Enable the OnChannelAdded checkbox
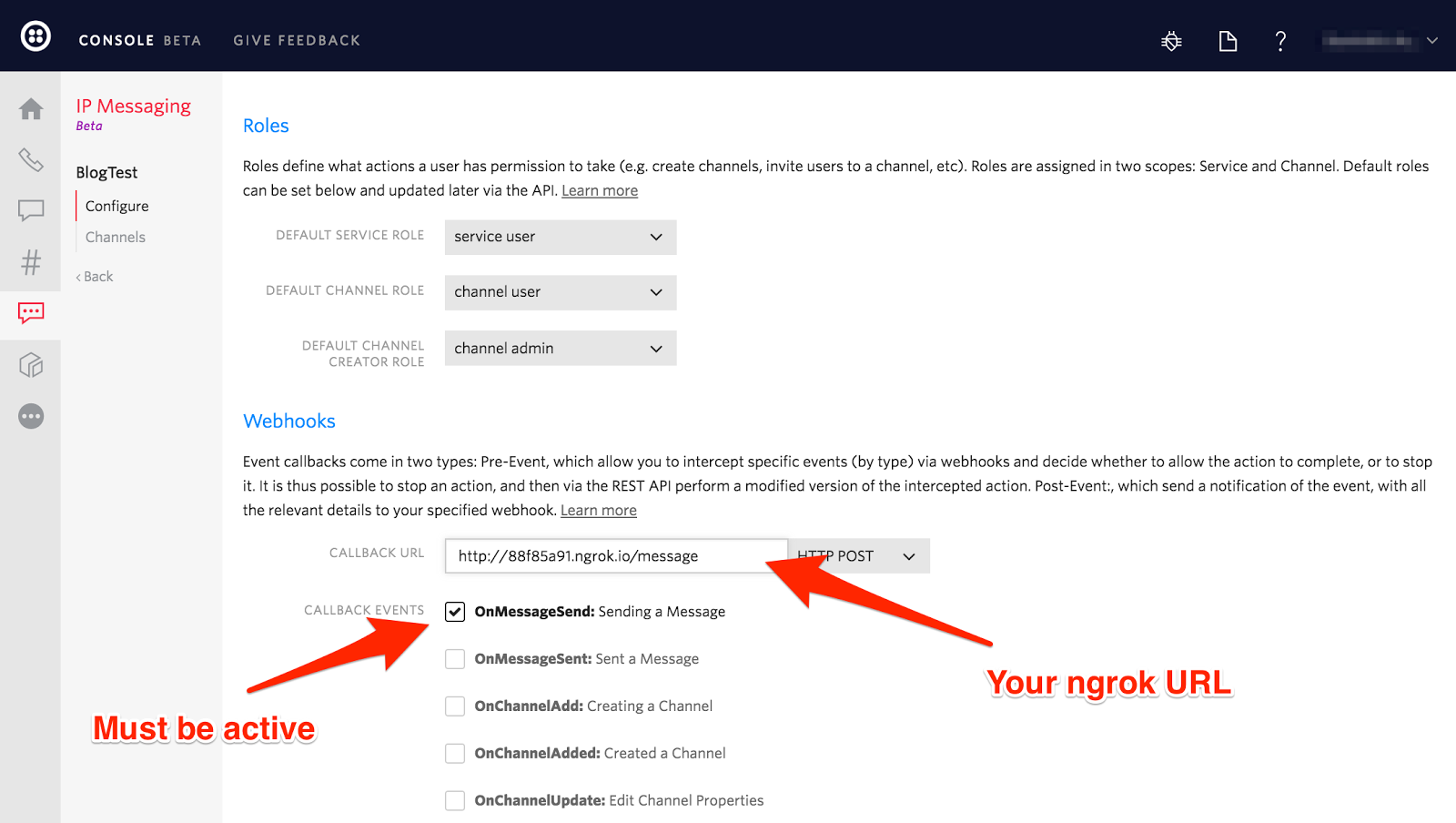Image resolution: width=1456 pixels, height=823 pixels. click(x=455, y=754)
